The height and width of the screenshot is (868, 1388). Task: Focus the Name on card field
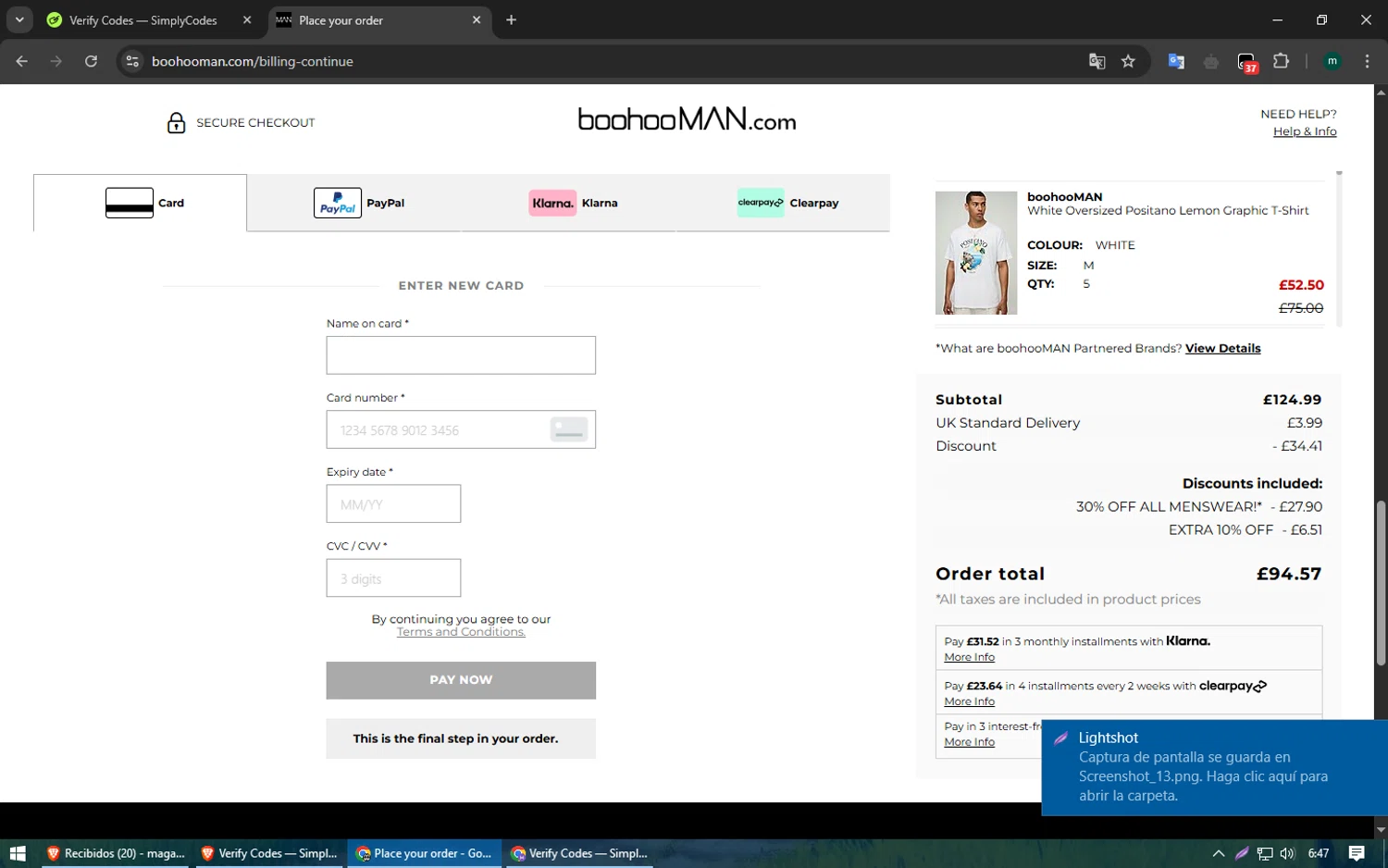coord(461,355)
